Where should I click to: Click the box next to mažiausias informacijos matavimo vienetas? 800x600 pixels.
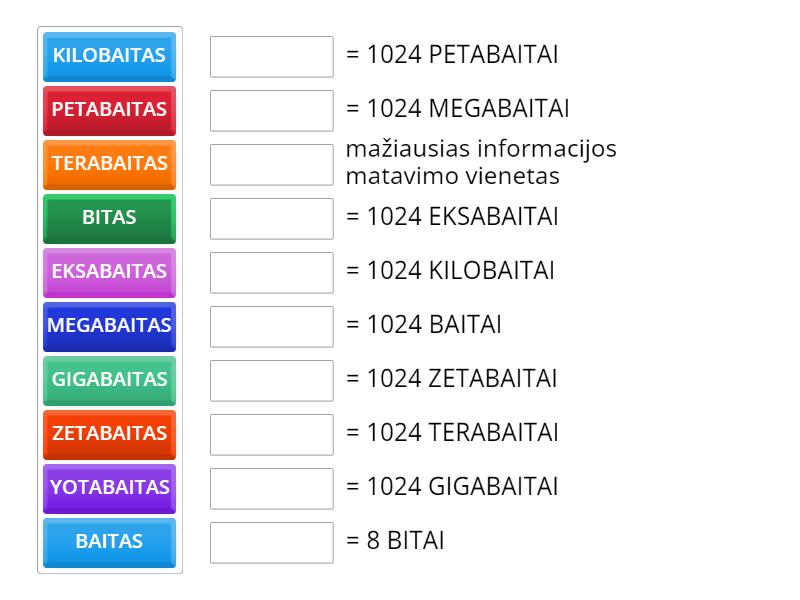point(271,165)
